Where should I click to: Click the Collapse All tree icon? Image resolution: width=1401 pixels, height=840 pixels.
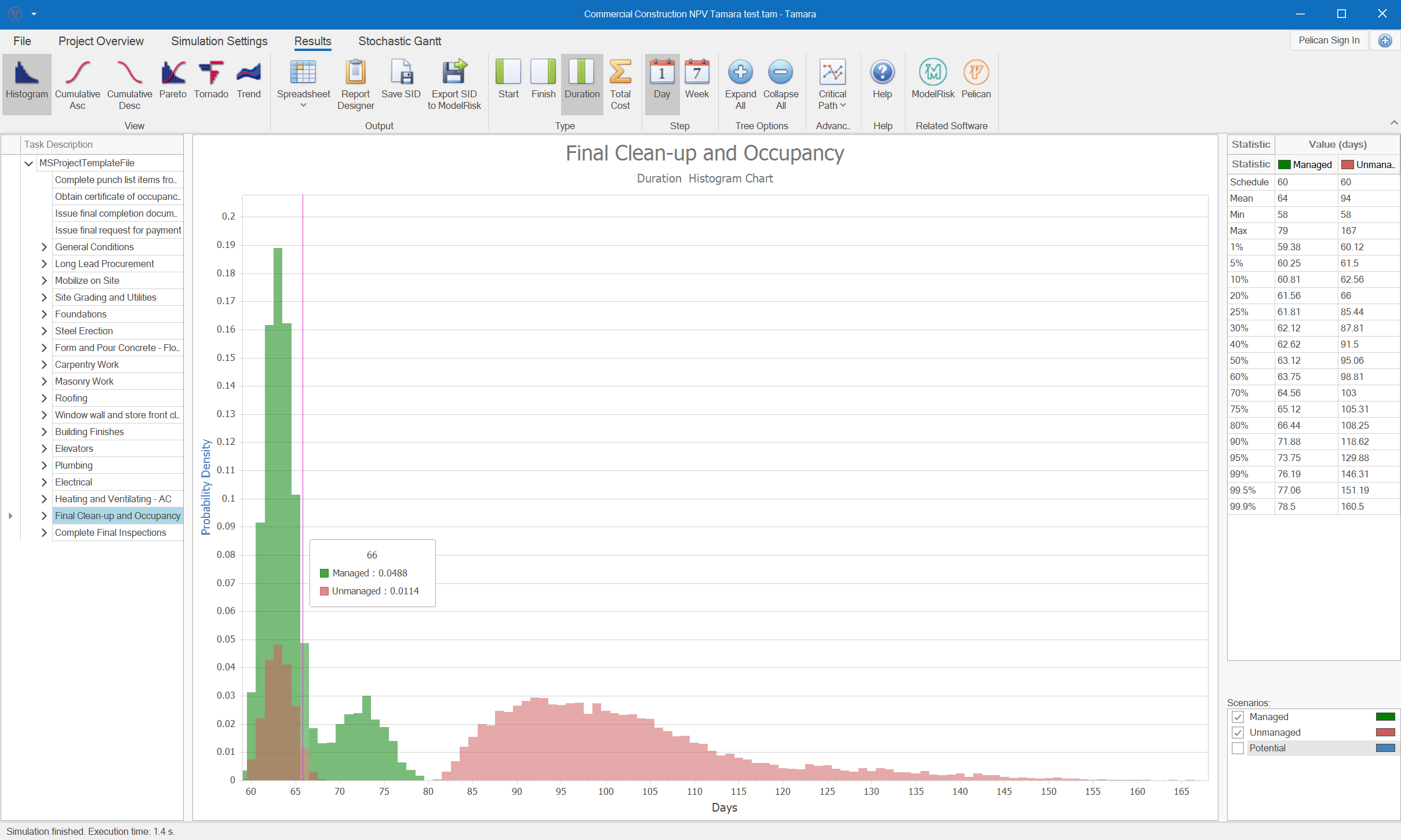coord(780,84)
